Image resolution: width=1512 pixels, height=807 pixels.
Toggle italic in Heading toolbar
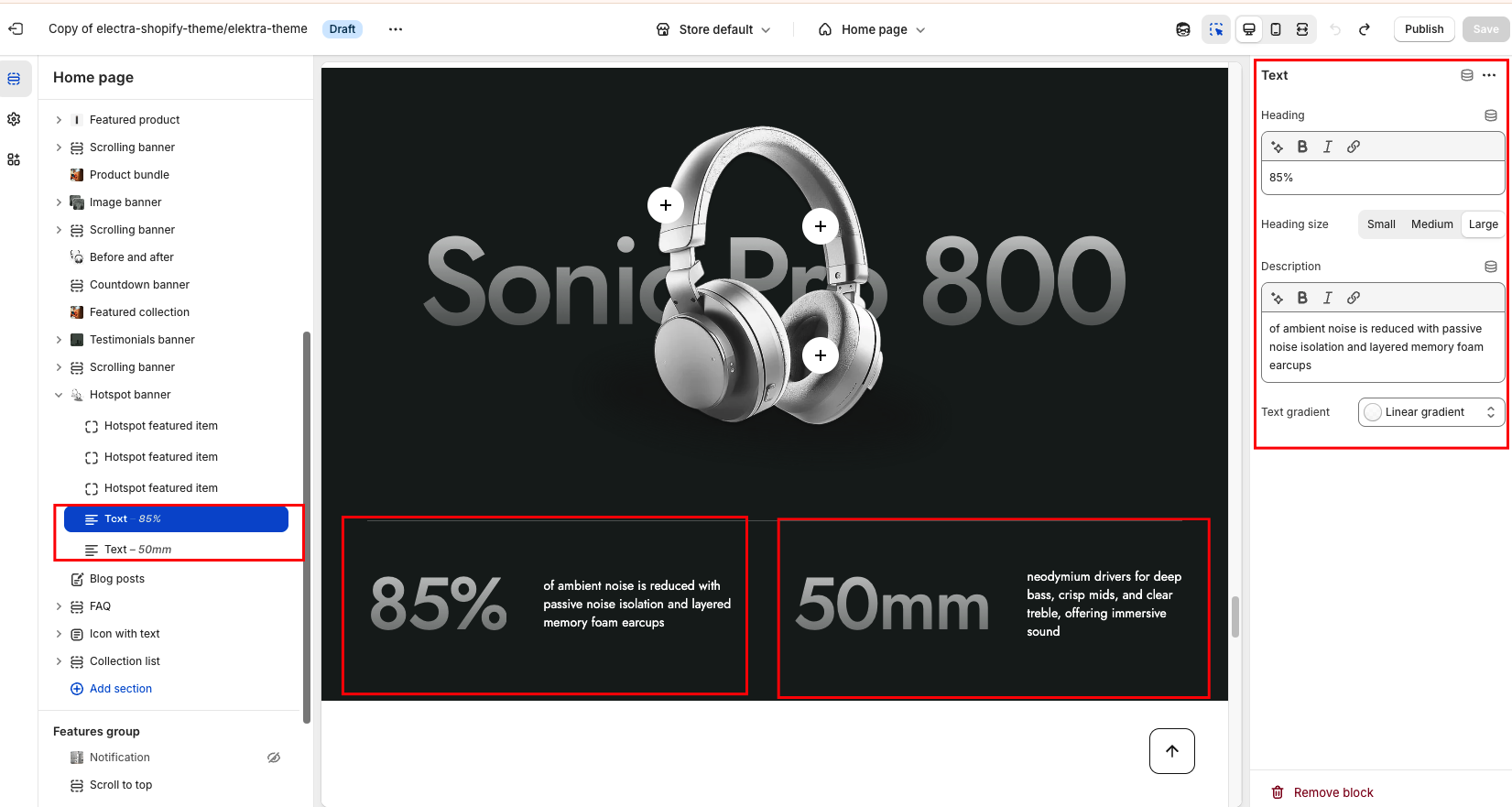(1328, 147)
